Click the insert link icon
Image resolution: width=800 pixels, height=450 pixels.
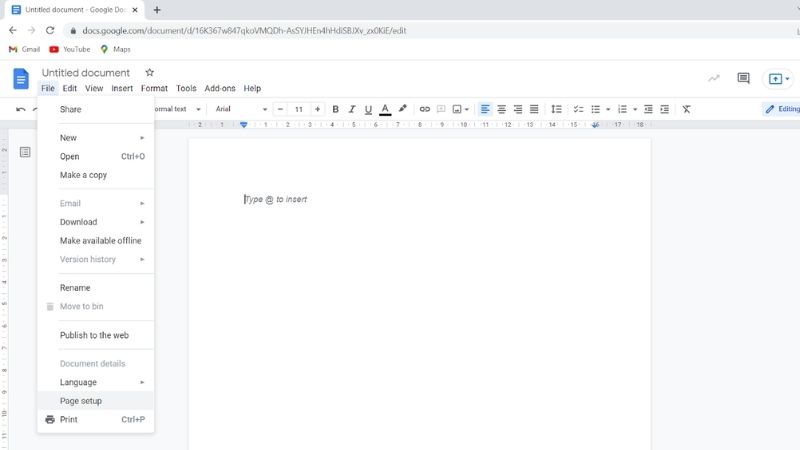tap(425, 109)
